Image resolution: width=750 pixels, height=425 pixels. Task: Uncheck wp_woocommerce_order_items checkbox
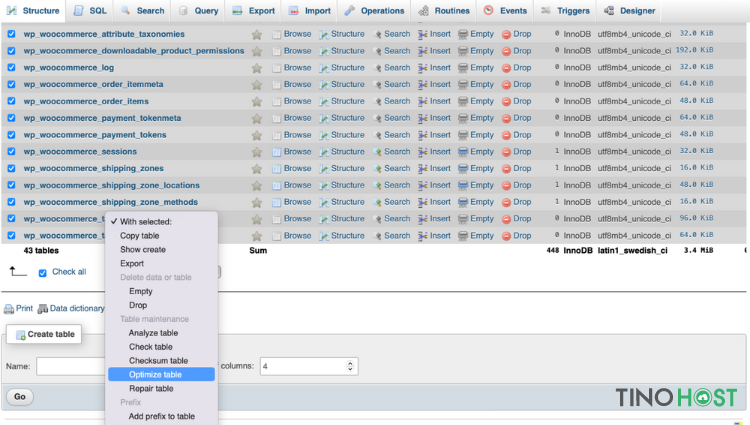(x=11, y=101)
